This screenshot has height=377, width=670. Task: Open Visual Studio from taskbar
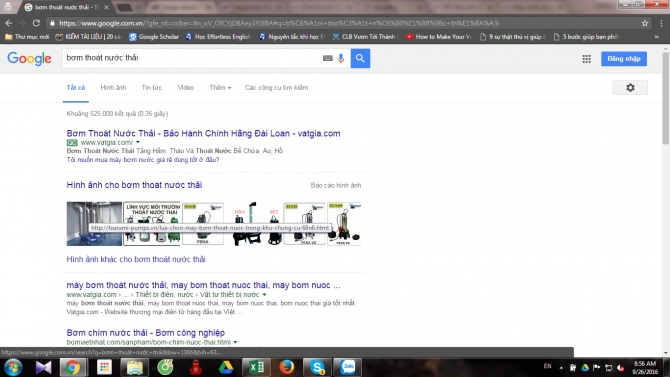coord(43,368)
